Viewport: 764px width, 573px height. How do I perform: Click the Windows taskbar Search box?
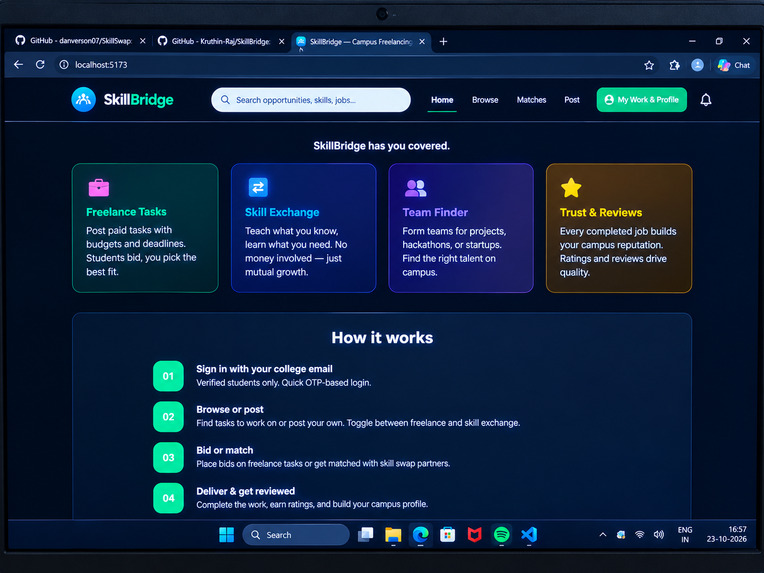click(296, 535)
